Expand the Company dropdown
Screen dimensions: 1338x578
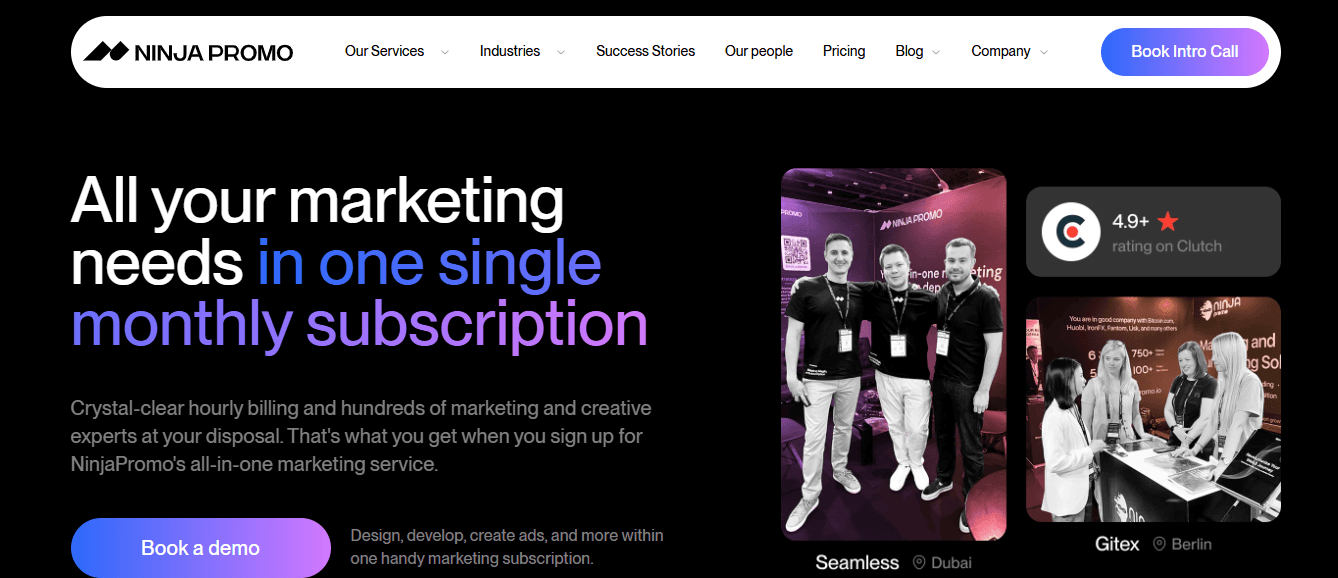coord(1000,50)
